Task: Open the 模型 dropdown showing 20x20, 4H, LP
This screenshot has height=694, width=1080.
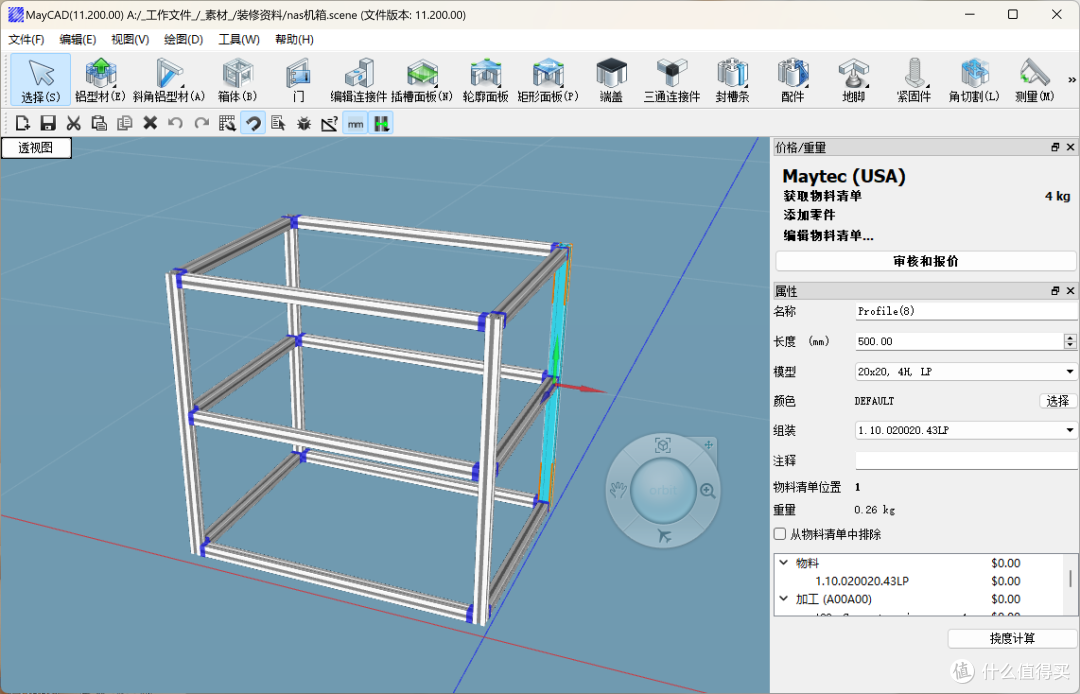Action: [966, 371]
